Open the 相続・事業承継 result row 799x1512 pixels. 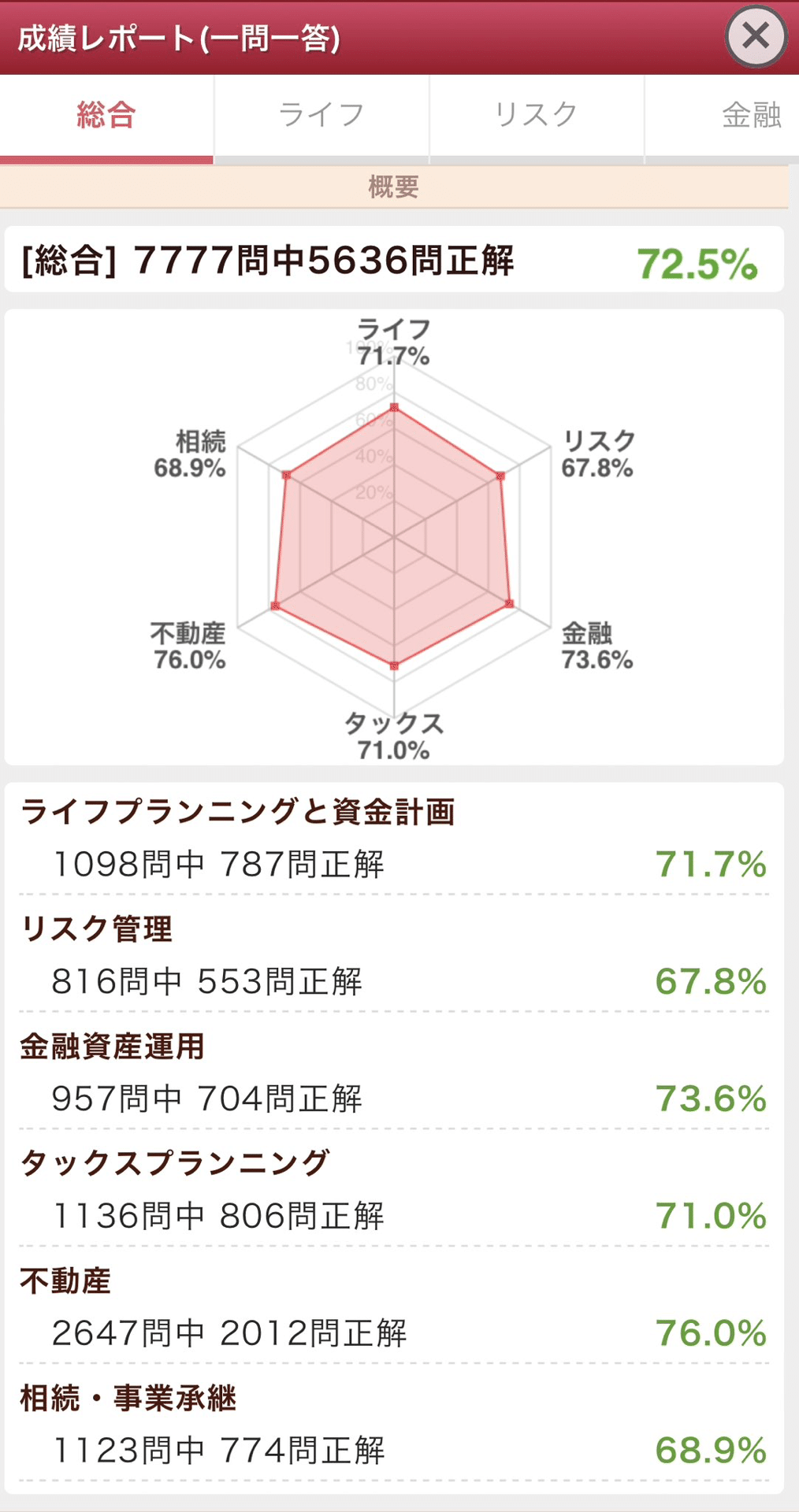(x=394, y=1424)
